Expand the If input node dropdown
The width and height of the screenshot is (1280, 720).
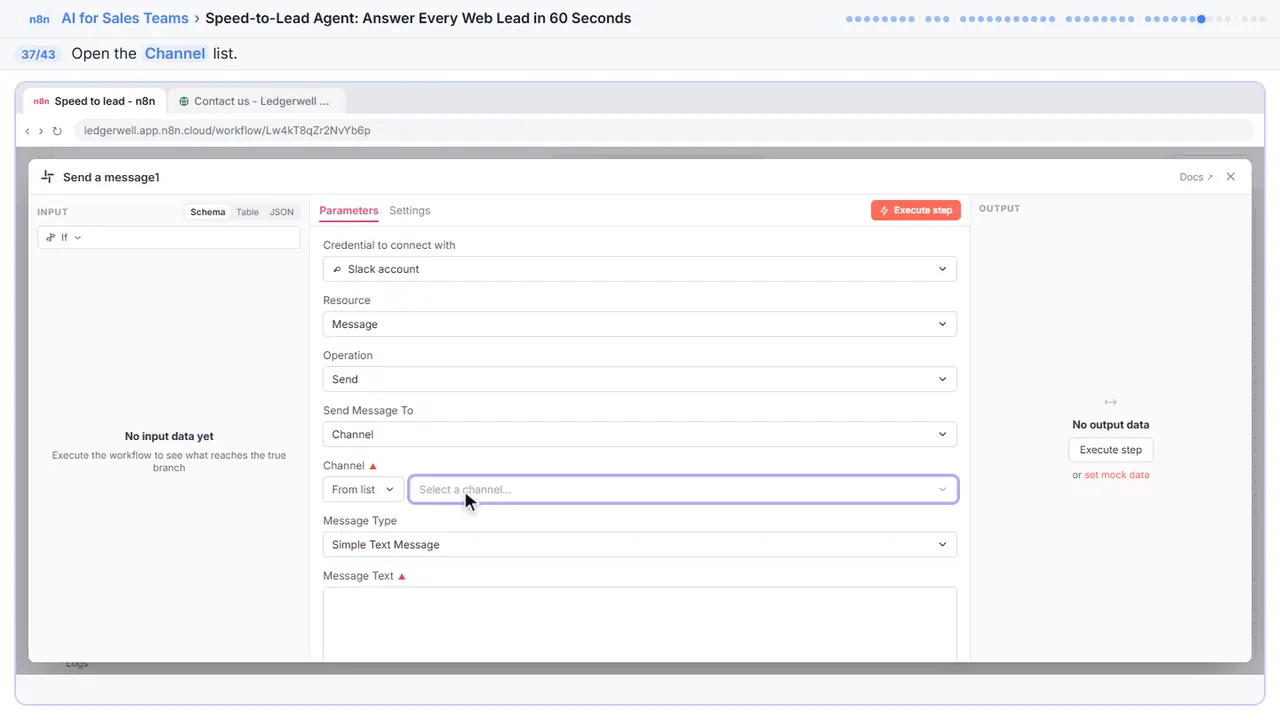coord(168,237)
